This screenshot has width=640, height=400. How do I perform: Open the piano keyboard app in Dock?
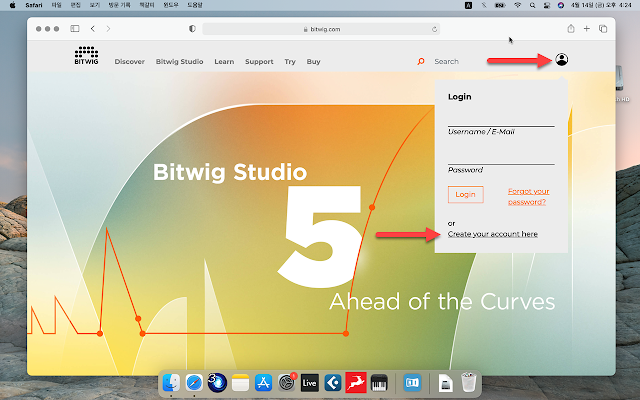(x=379, y=383)
